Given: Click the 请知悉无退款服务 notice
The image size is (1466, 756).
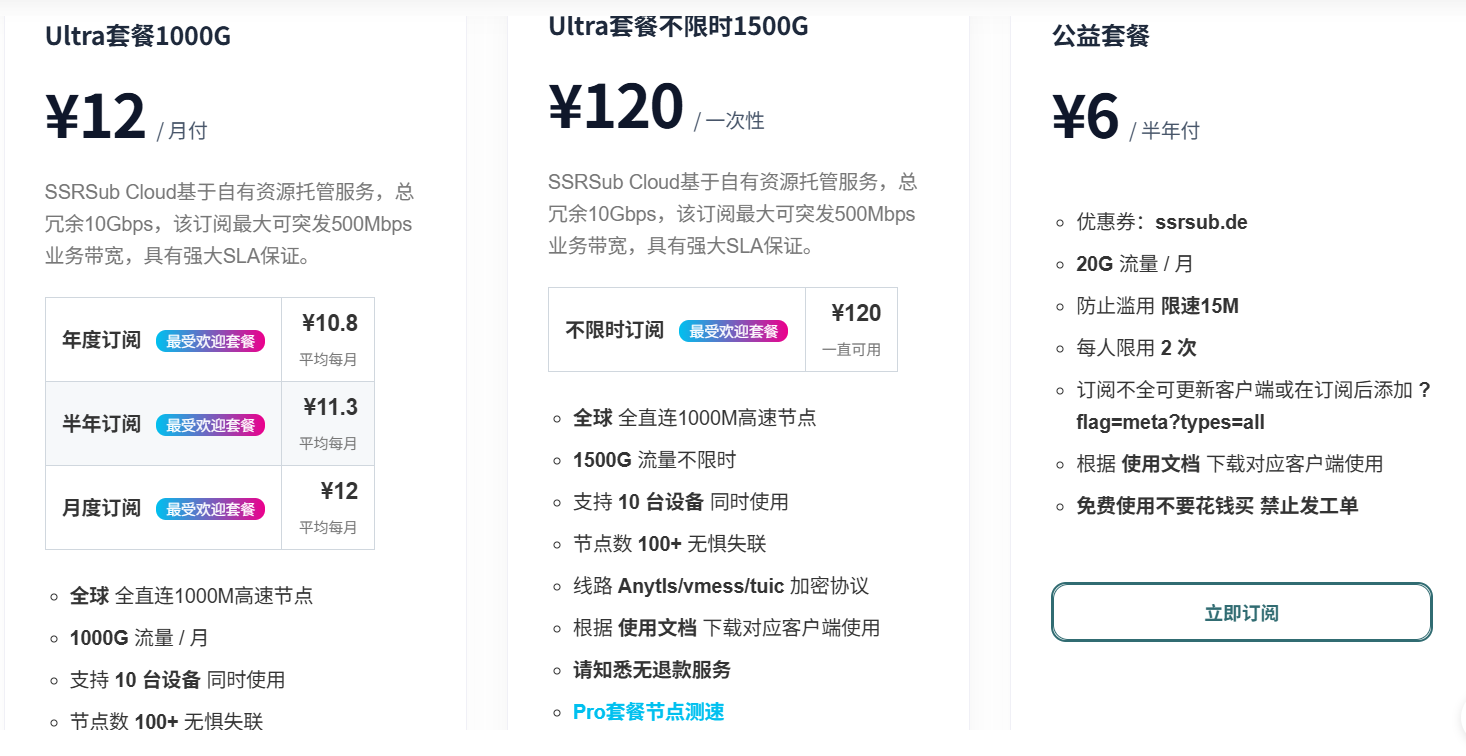Looking at the screenshot, I should (651, 670).
